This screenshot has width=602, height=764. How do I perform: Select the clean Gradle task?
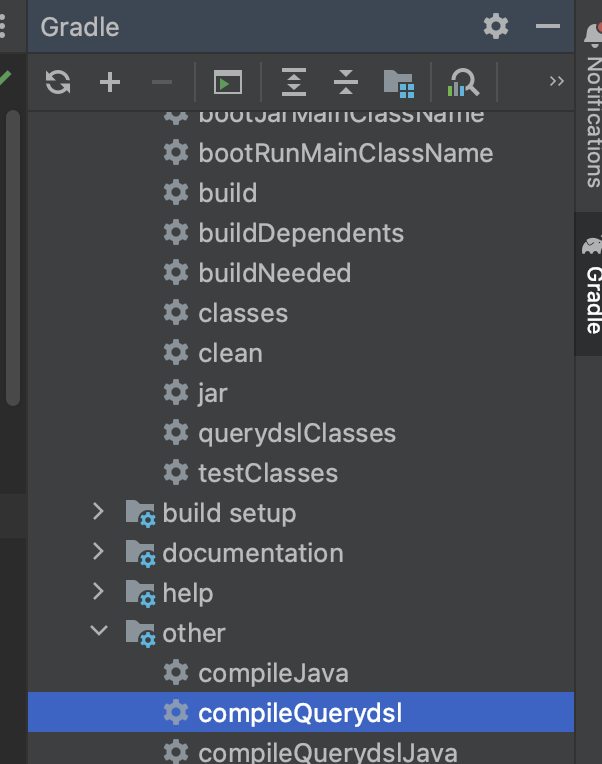[230, 353]
